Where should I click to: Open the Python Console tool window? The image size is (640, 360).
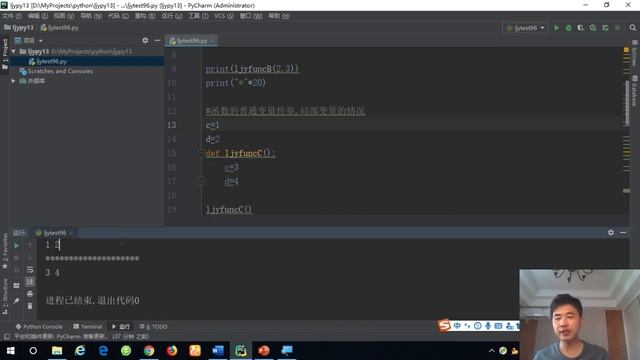point(39,327)
